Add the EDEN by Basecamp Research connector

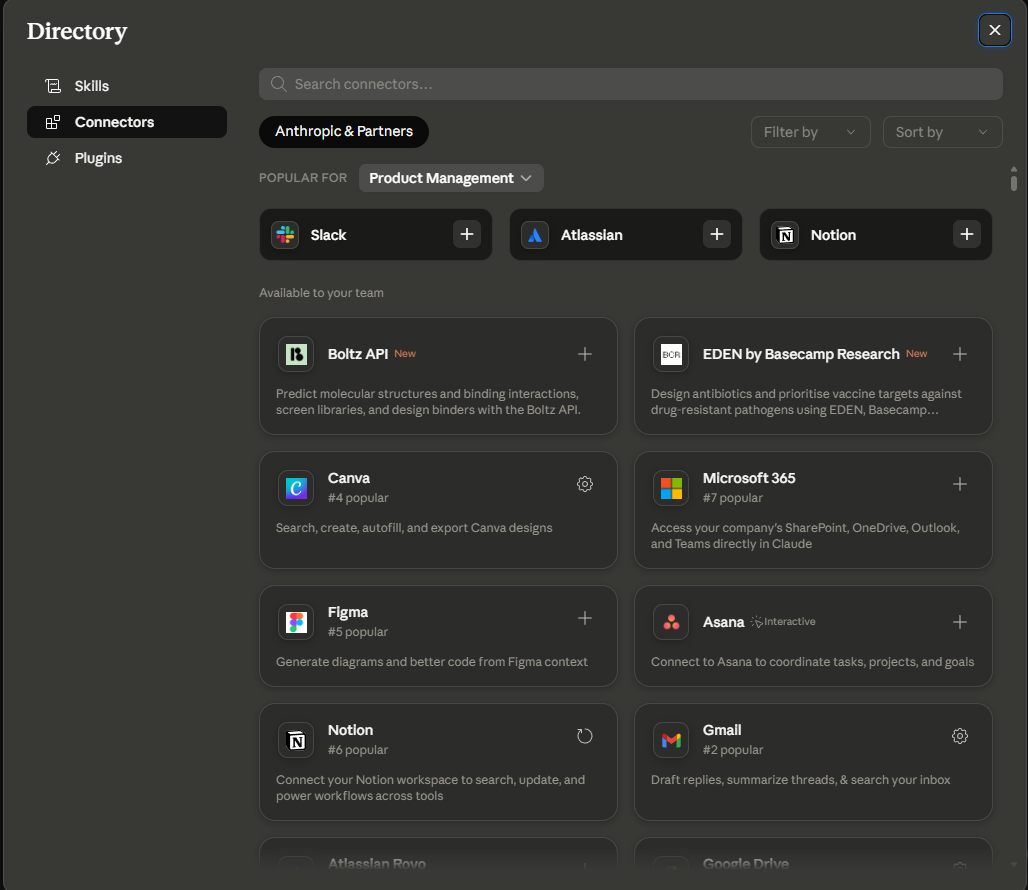[960, 354]
